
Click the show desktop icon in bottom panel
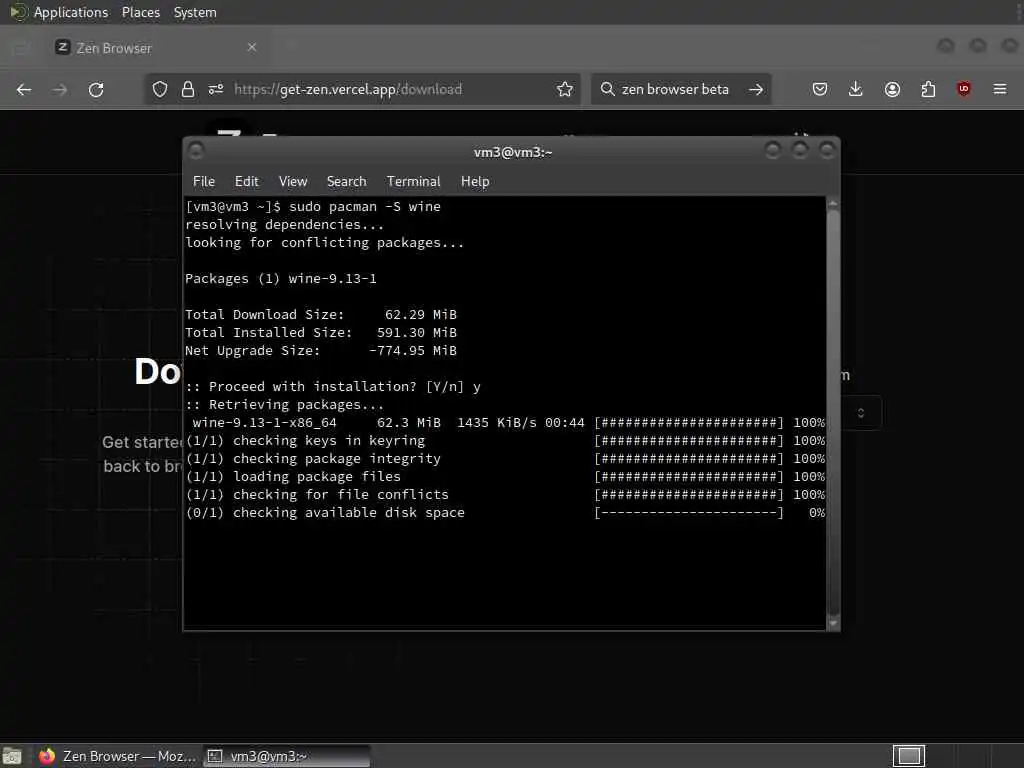point(12,756)
